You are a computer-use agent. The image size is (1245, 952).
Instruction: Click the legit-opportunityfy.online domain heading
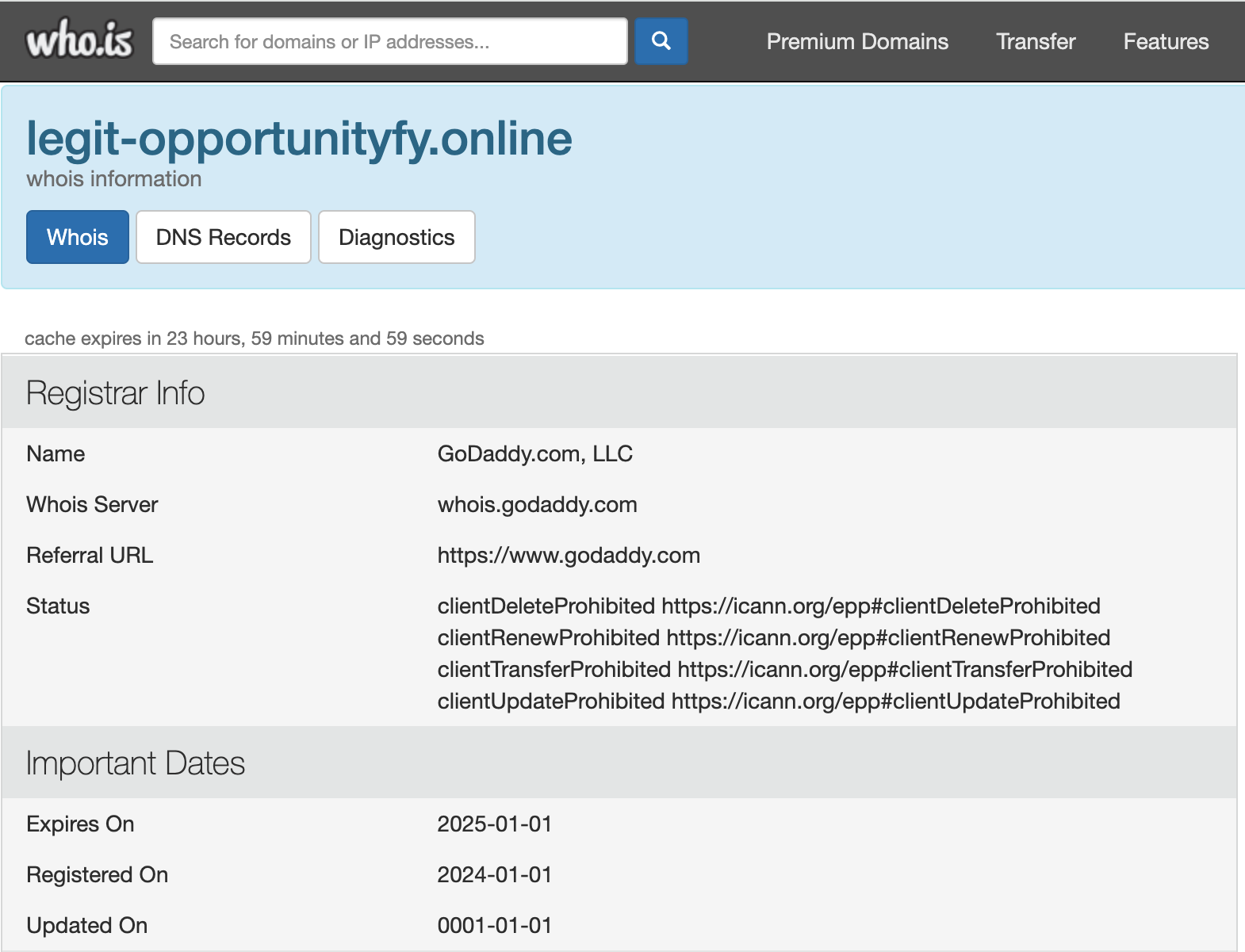pos(299,138)
